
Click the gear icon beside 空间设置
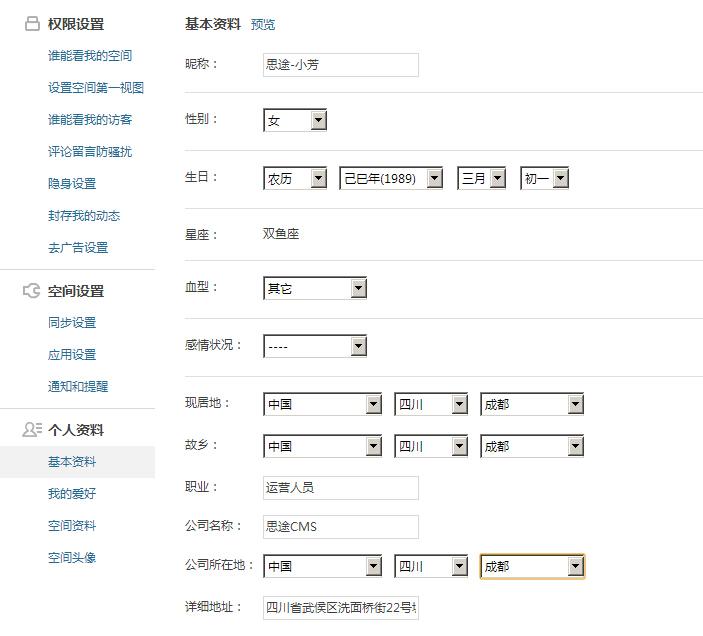(32, 291)
